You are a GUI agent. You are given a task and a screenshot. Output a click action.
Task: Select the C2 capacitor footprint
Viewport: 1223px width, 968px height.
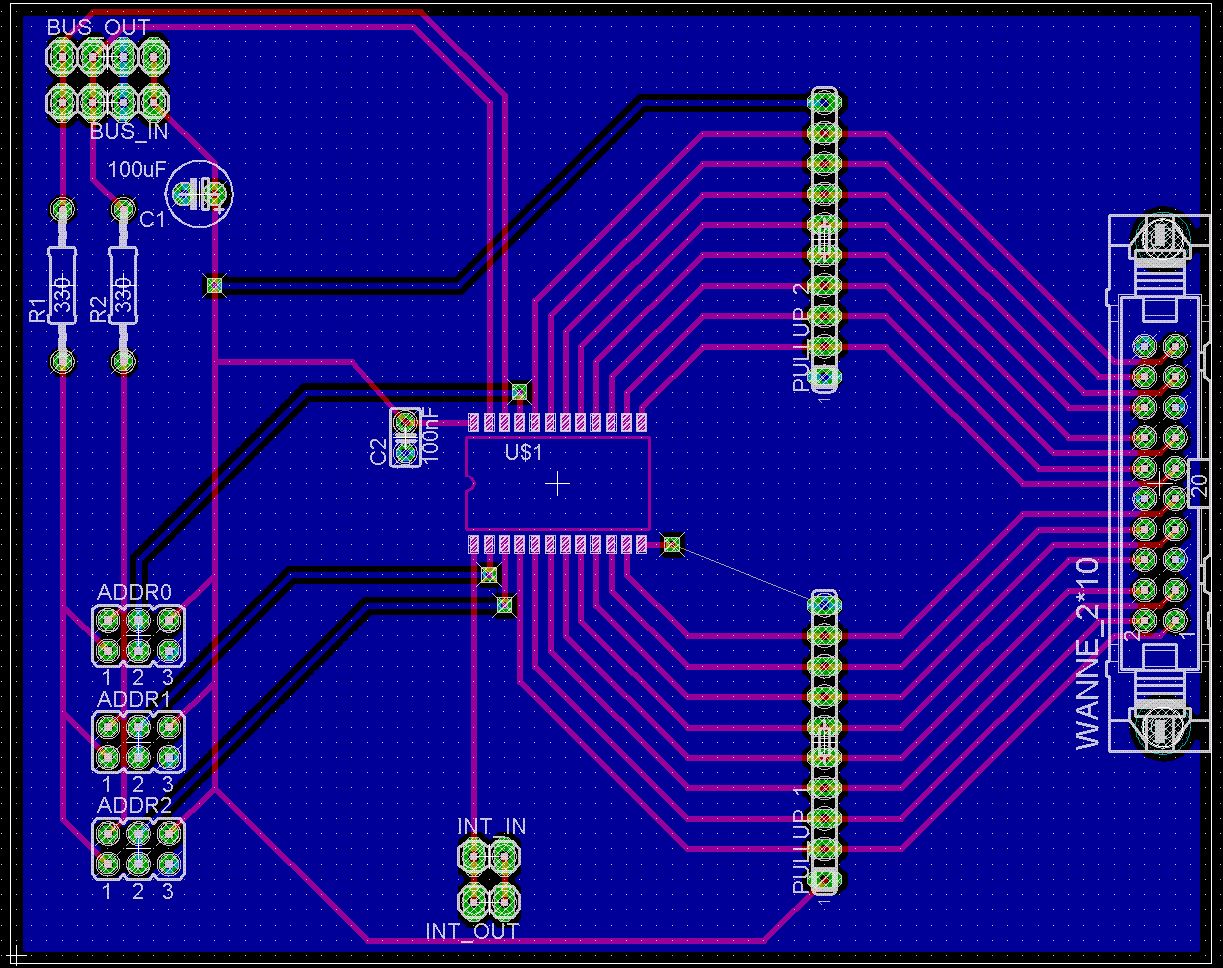tap(405, 437)
